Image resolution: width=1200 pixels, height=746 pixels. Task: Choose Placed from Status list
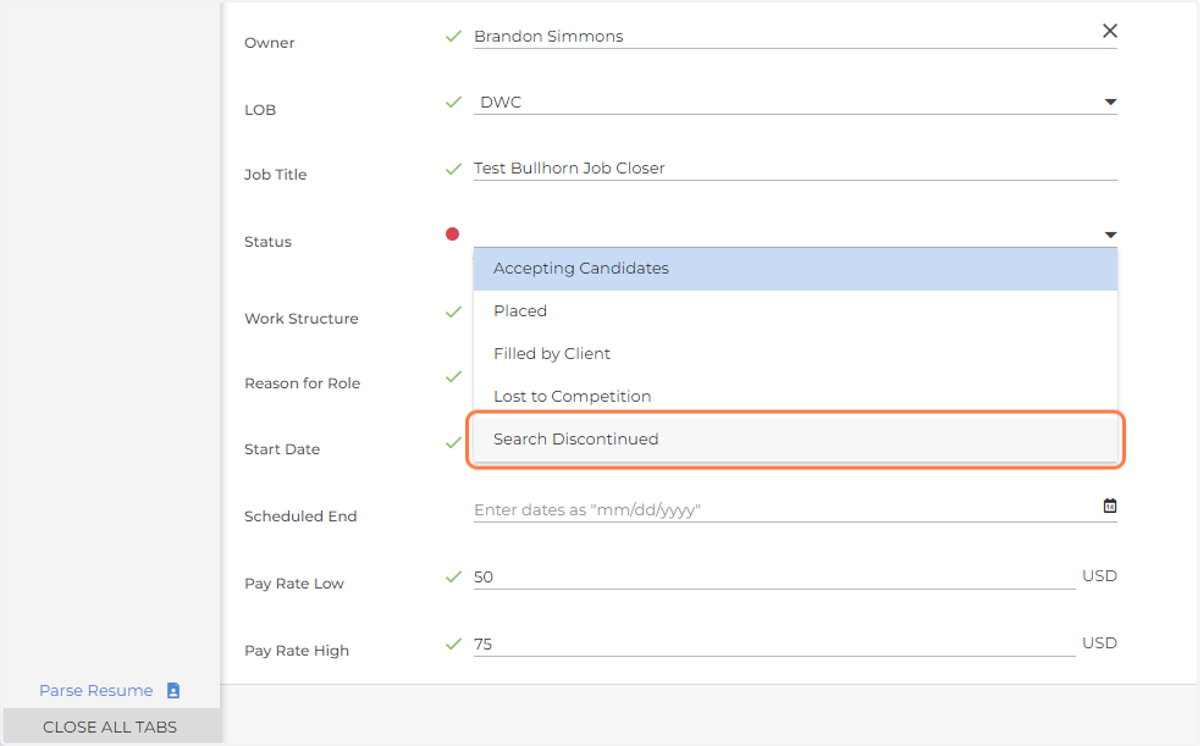coord(795,312)
